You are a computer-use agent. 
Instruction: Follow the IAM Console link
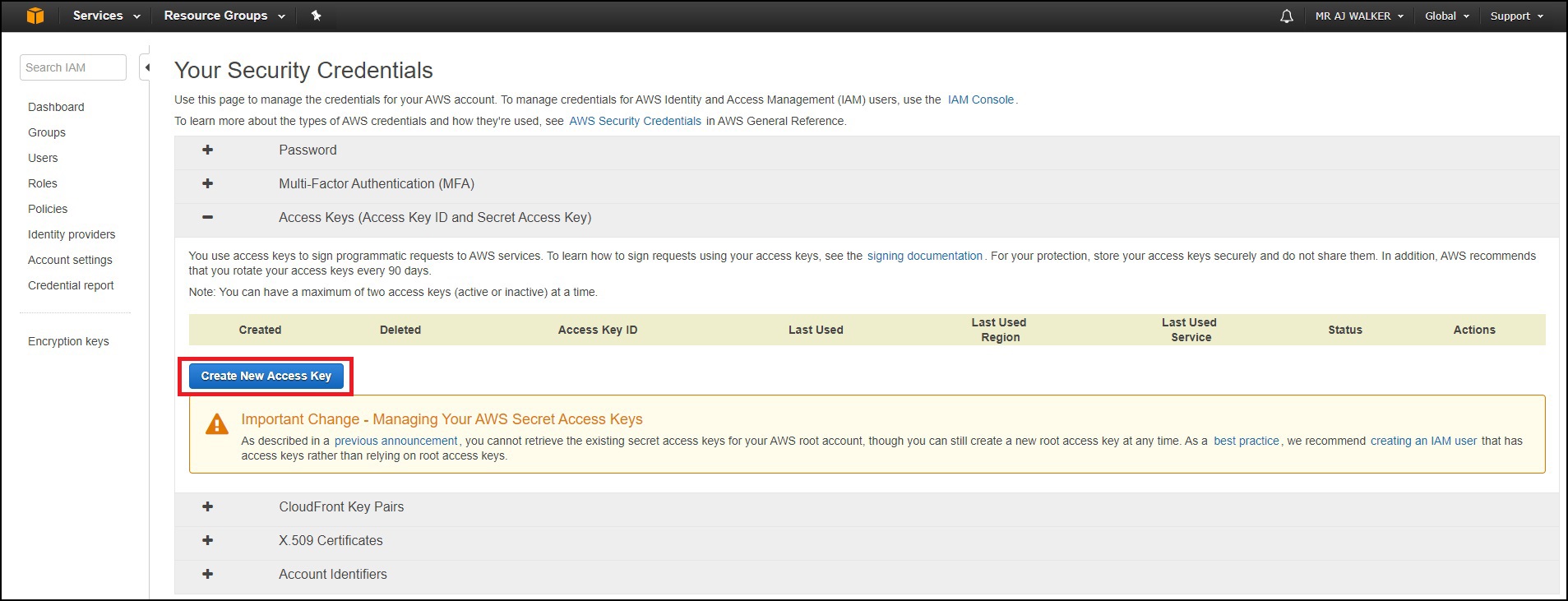pyautogui.click(x=980, y=99)
